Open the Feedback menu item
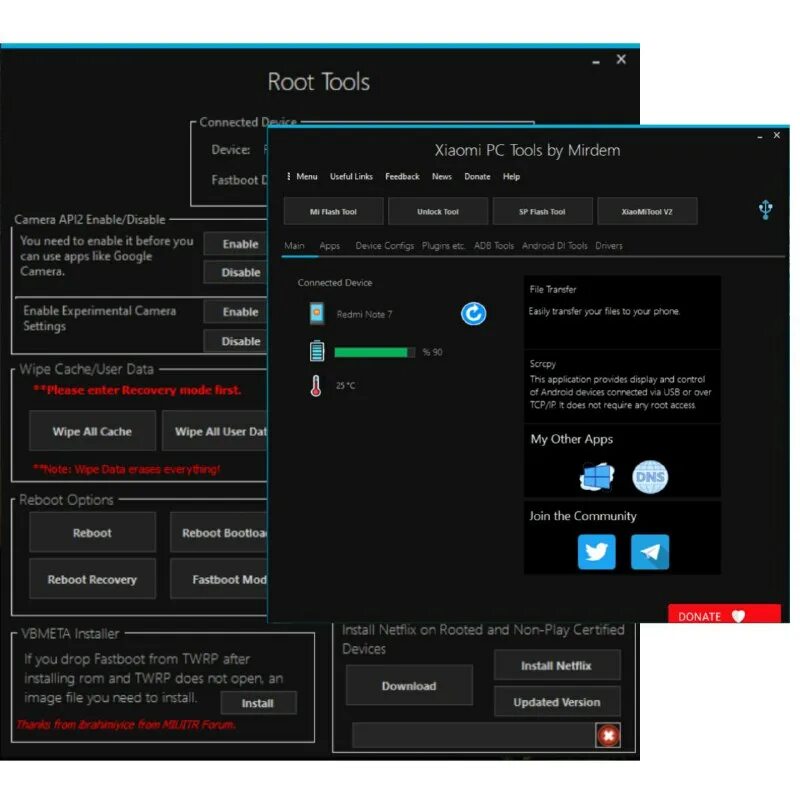This screenshot has width=800, height=800. click(402, 177)
